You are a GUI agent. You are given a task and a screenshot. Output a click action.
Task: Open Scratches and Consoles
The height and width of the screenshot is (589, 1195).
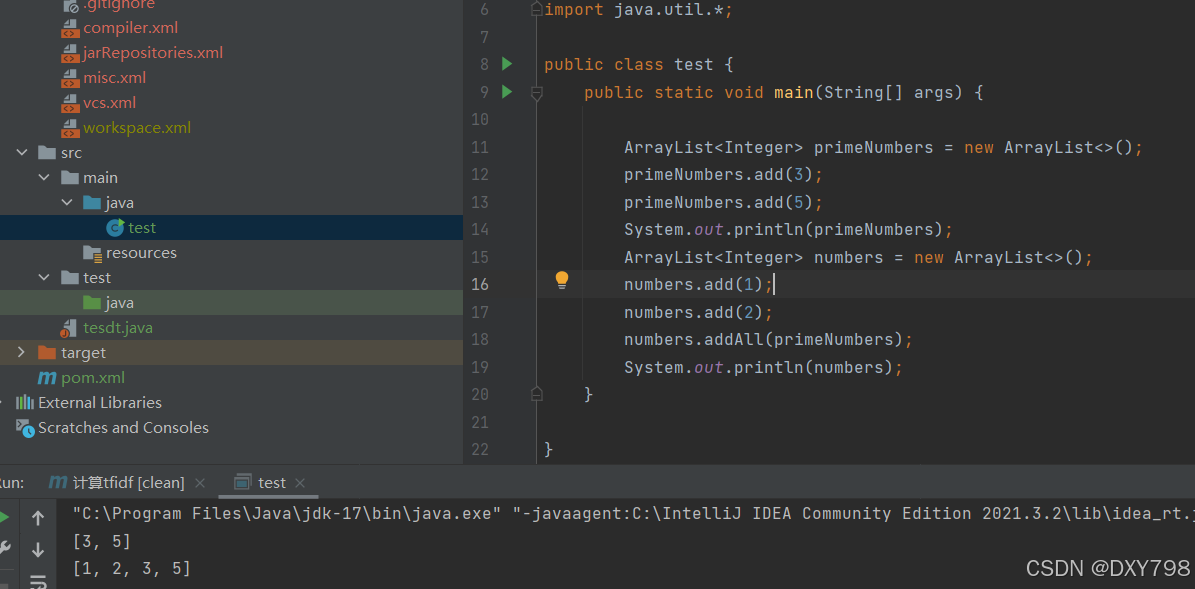pyautogui.click(x=122, y=427)
